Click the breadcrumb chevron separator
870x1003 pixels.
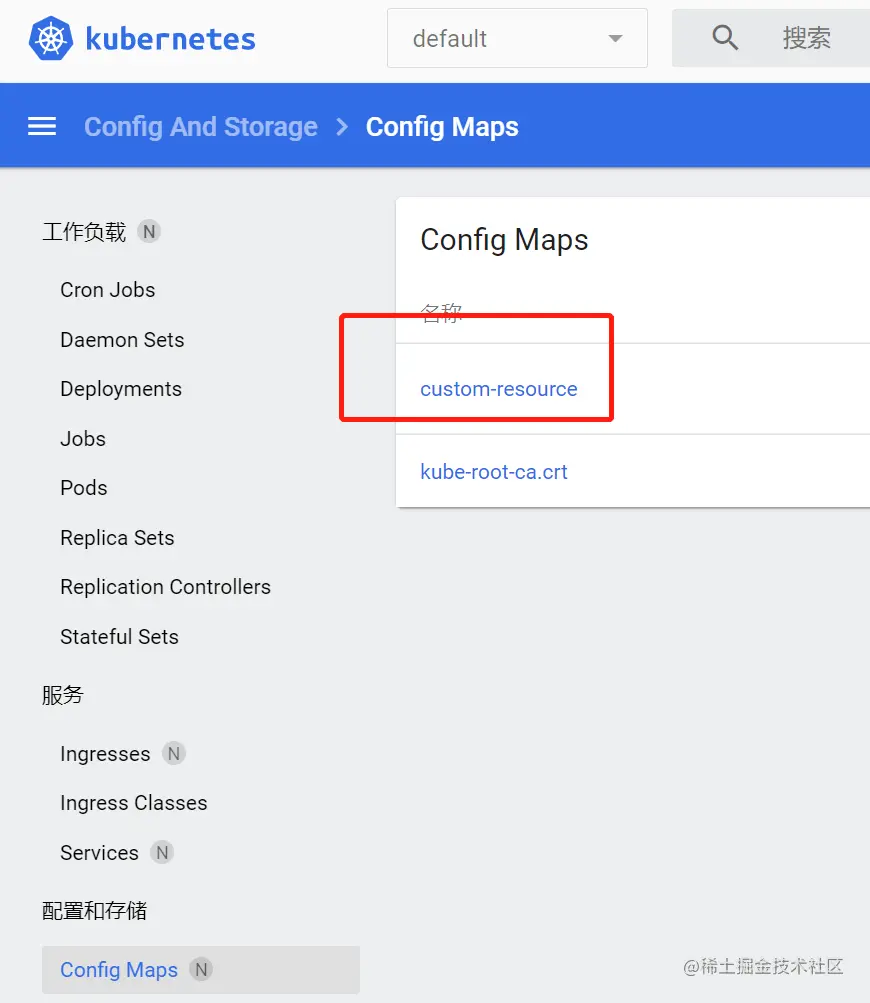pos(342,127)
